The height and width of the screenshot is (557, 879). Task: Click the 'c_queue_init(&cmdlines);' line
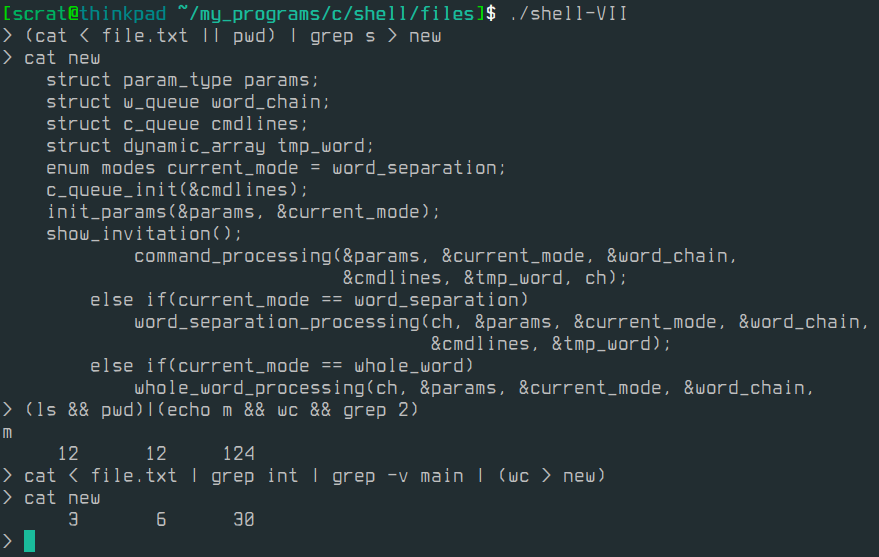(177, 190)
